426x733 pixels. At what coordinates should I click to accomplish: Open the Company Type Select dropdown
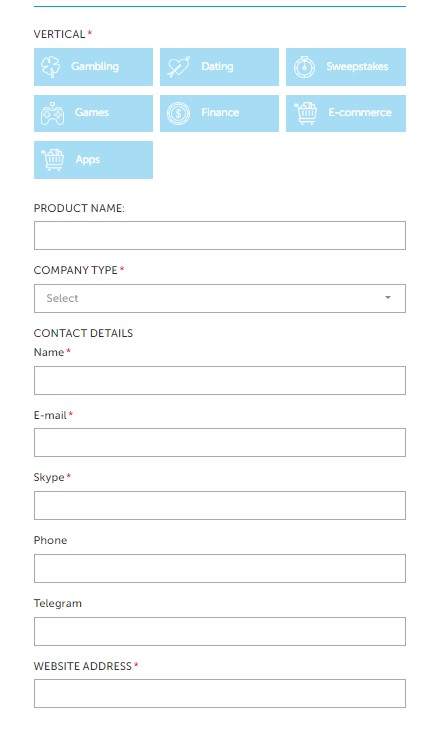[x=220, y=298]
